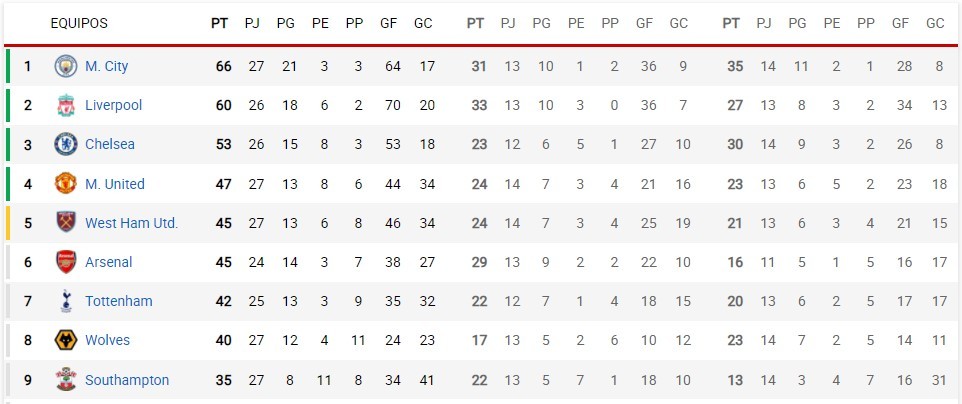Click the Arsenal club crest
Screen dimensions: 962x404
tap(66, 262)
